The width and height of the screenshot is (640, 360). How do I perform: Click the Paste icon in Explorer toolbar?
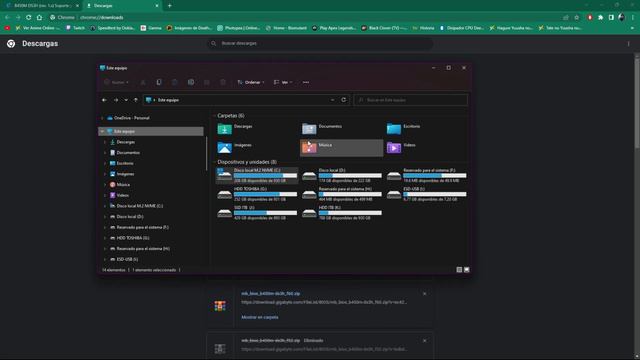click(x=175, y=82)
